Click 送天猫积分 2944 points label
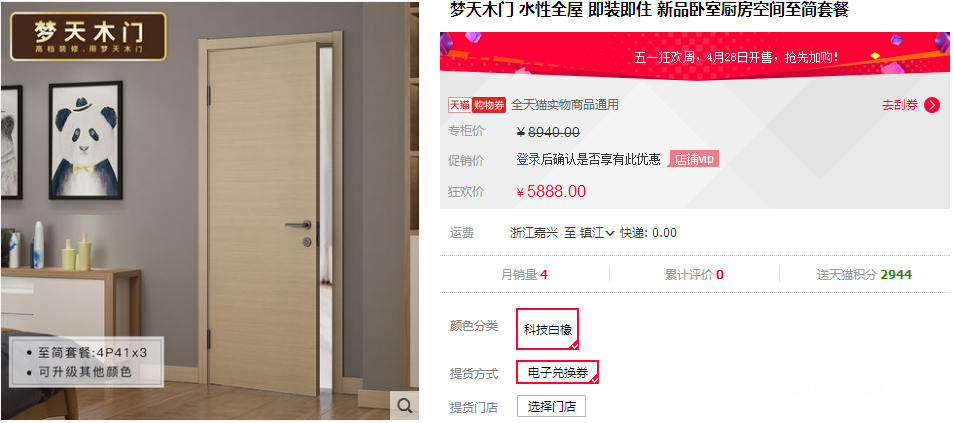Viewport: 954px width, 423px height. click(864, 274)
